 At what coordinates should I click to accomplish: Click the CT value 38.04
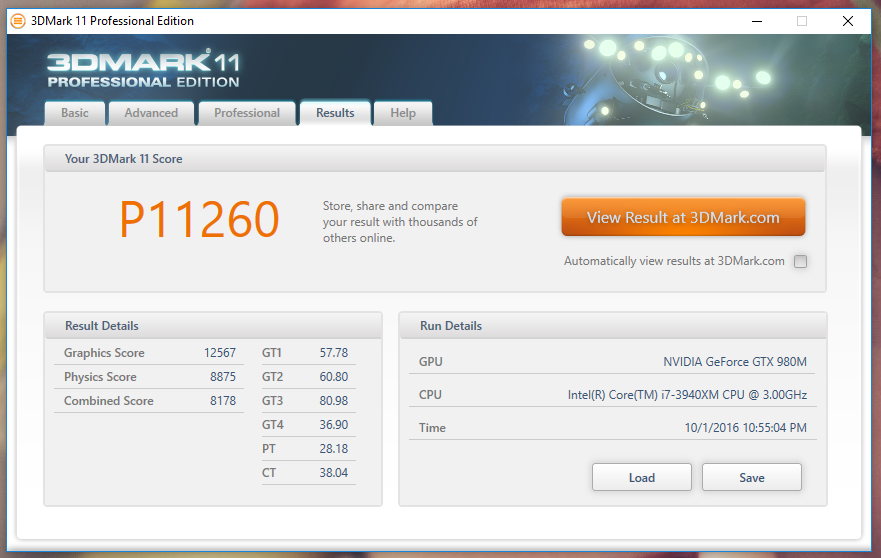pyautogui.click(x=334, y=473)
